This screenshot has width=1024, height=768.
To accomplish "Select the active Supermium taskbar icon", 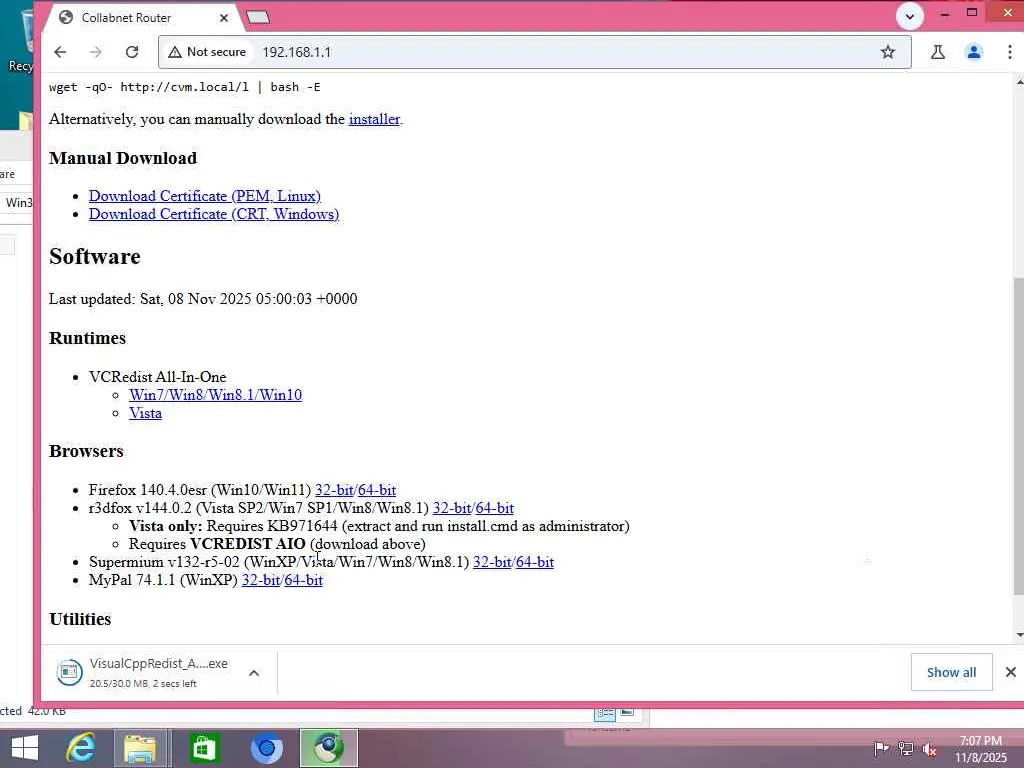I will point(328,748).
